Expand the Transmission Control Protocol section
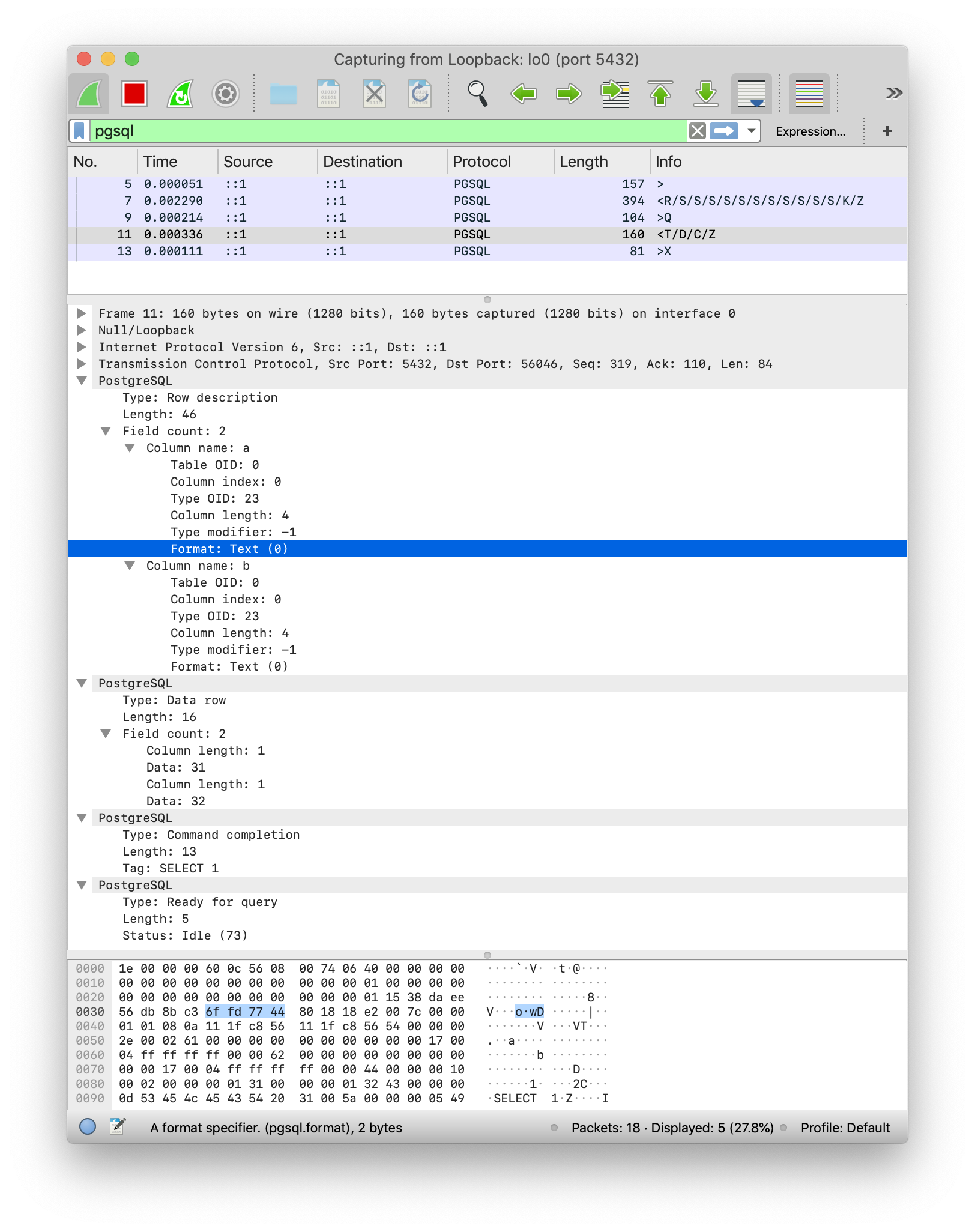Screen dimensions: 975x1232 coord(82,364)
